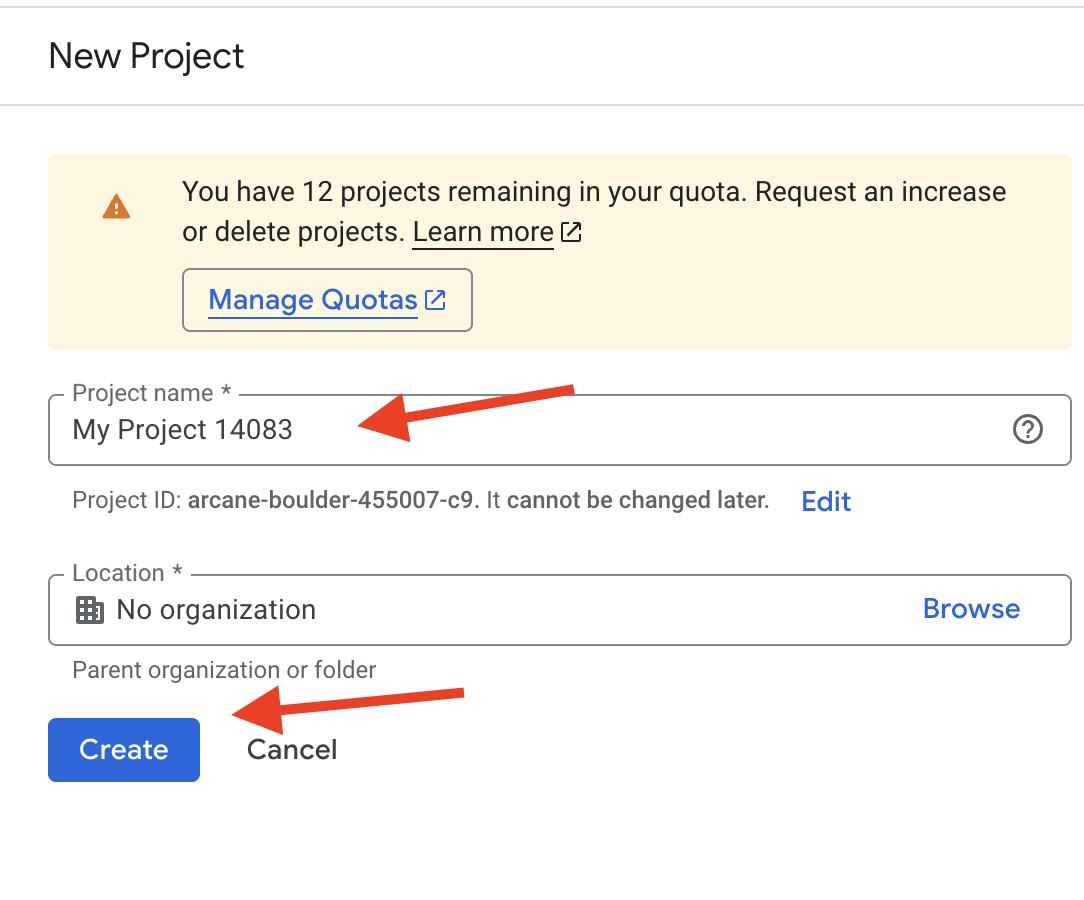Cancel the new project form
The height and width of the screenshot is (900, 1084).
292,750
